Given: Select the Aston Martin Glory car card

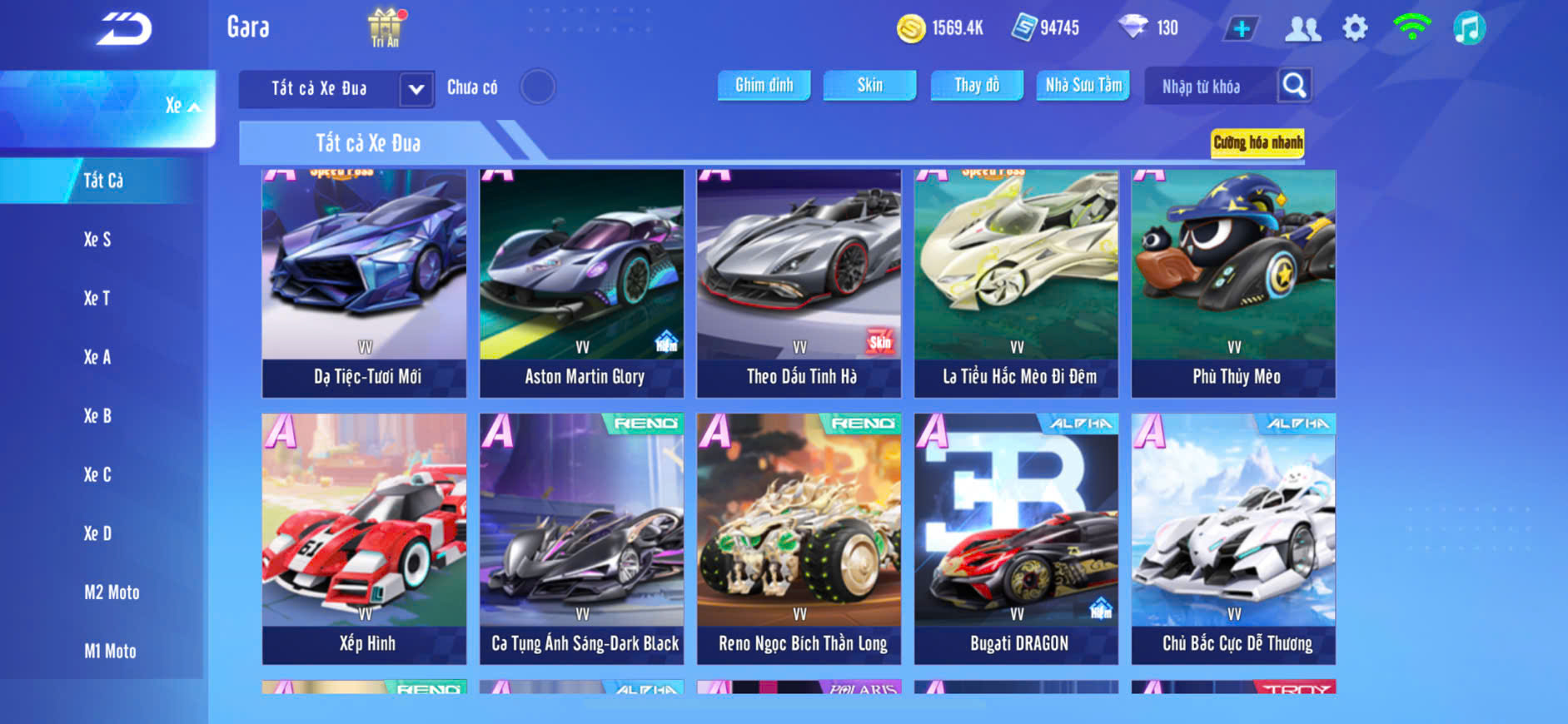Looking at the screenshot, I should [x=581, y=284].
